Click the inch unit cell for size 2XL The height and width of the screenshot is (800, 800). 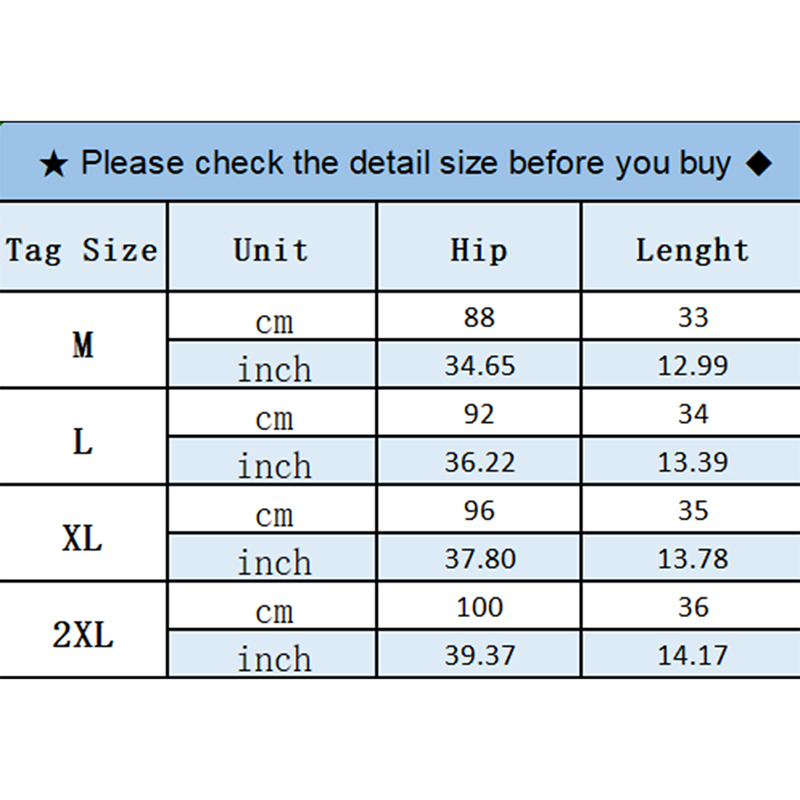(274, 657)
